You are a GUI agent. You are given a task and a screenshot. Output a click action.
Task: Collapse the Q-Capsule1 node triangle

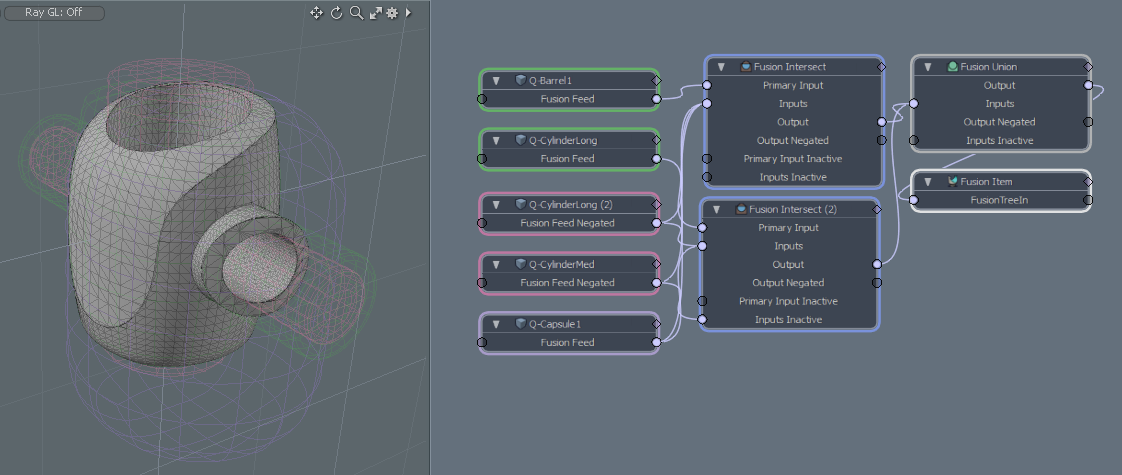pos(495,324)
